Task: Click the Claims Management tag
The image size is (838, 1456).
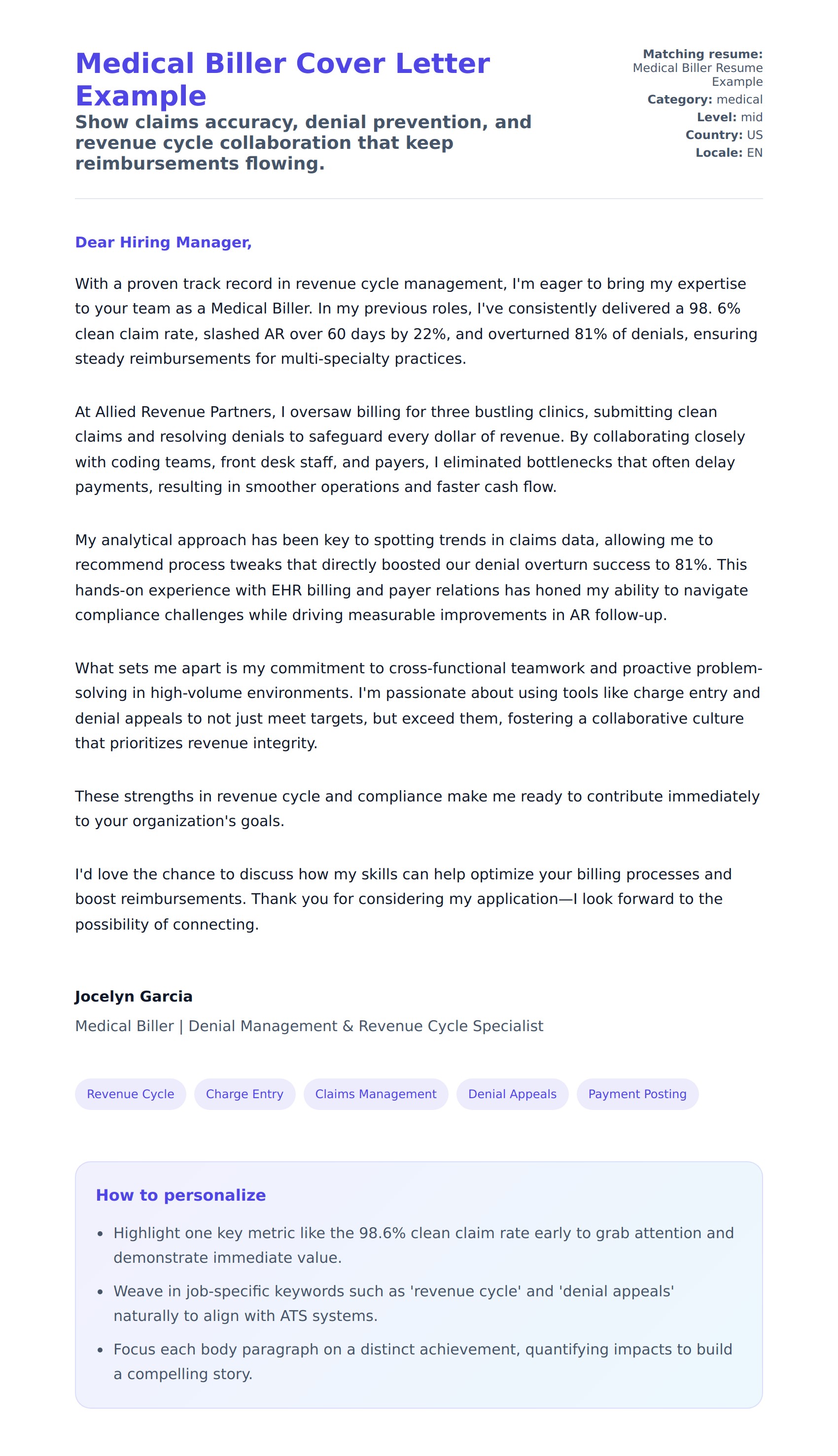Action: (375, 1093)
